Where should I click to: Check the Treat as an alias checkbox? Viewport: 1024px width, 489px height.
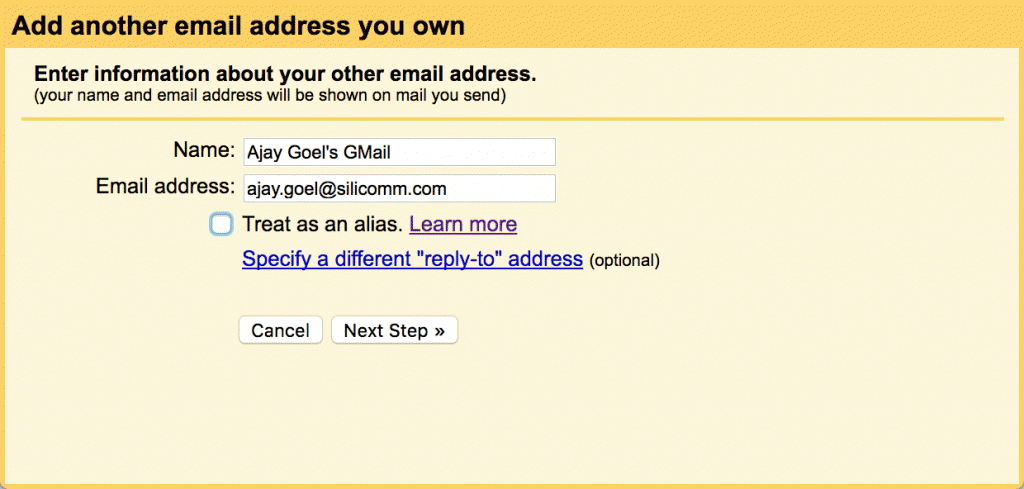point(221,225)
